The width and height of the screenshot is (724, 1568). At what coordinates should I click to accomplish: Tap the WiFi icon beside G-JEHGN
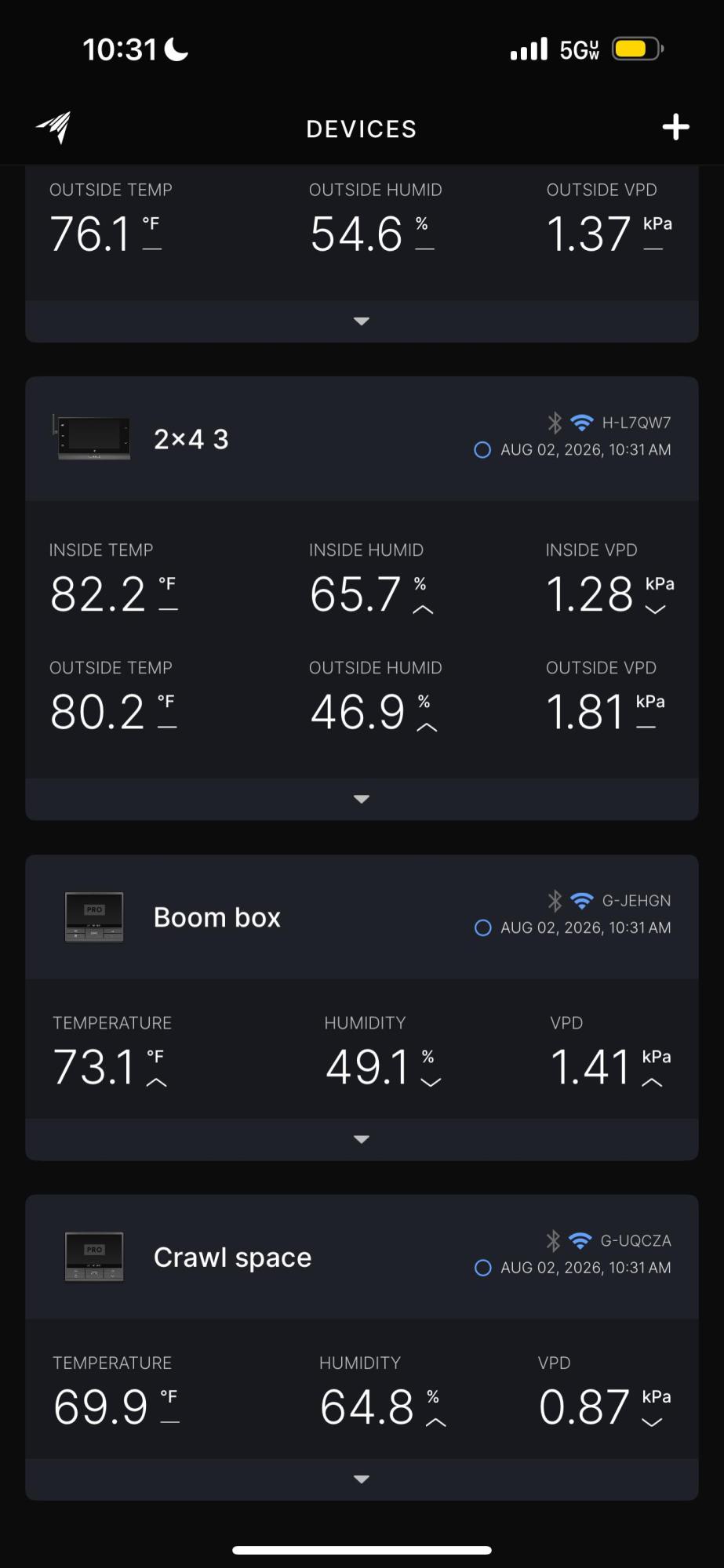581,901
